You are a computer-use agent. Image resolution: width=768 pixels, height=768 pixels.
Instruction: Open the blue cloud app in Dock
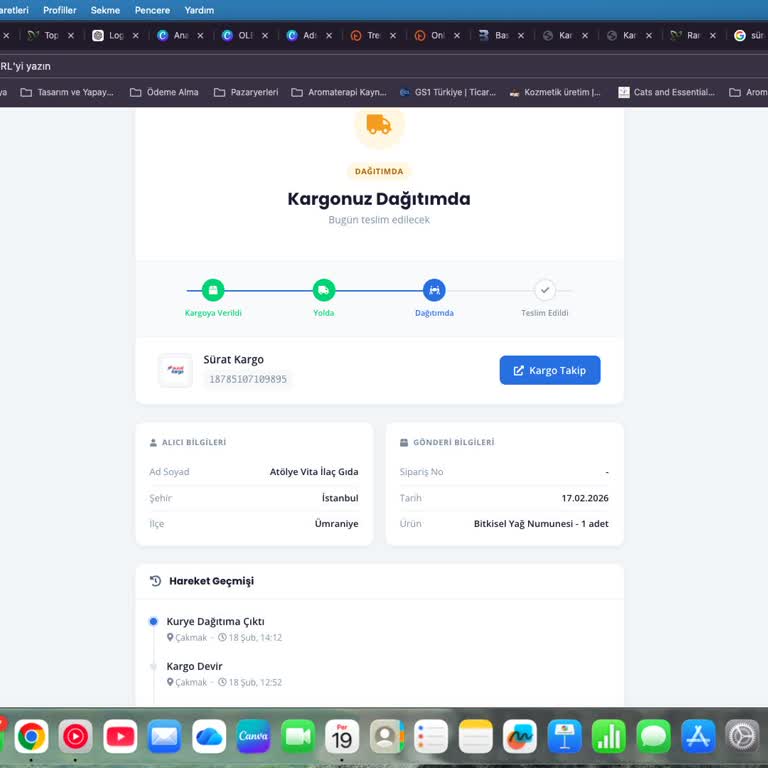pos(209,736)
